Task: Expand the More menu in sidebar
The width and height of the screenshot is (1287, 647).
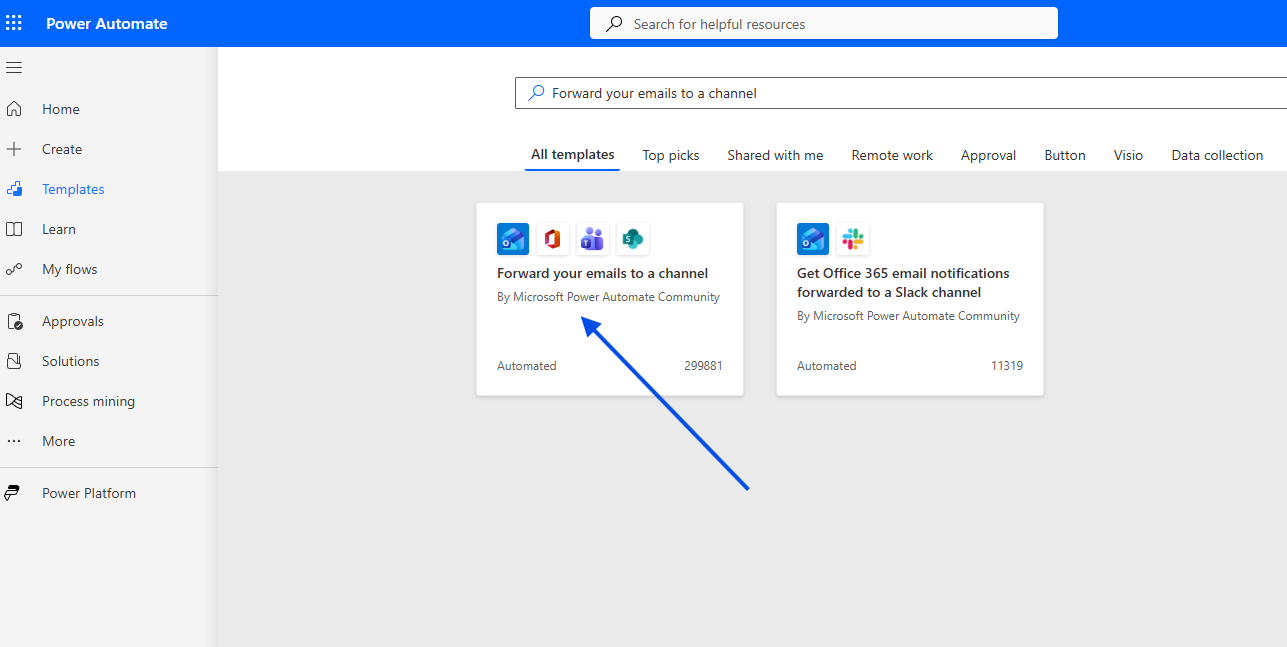Action: 58,441
